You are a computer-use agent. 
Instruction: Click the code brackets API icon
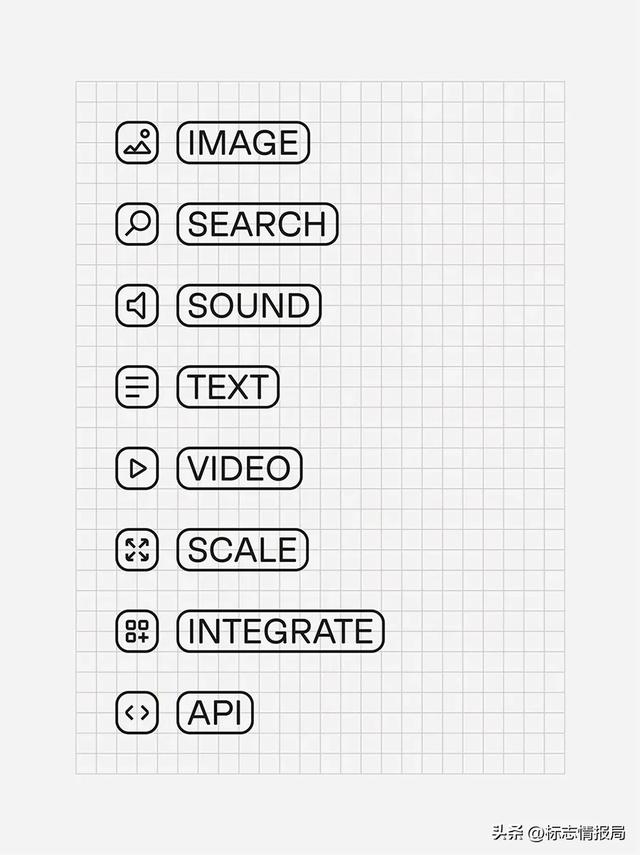coord(137,713)
